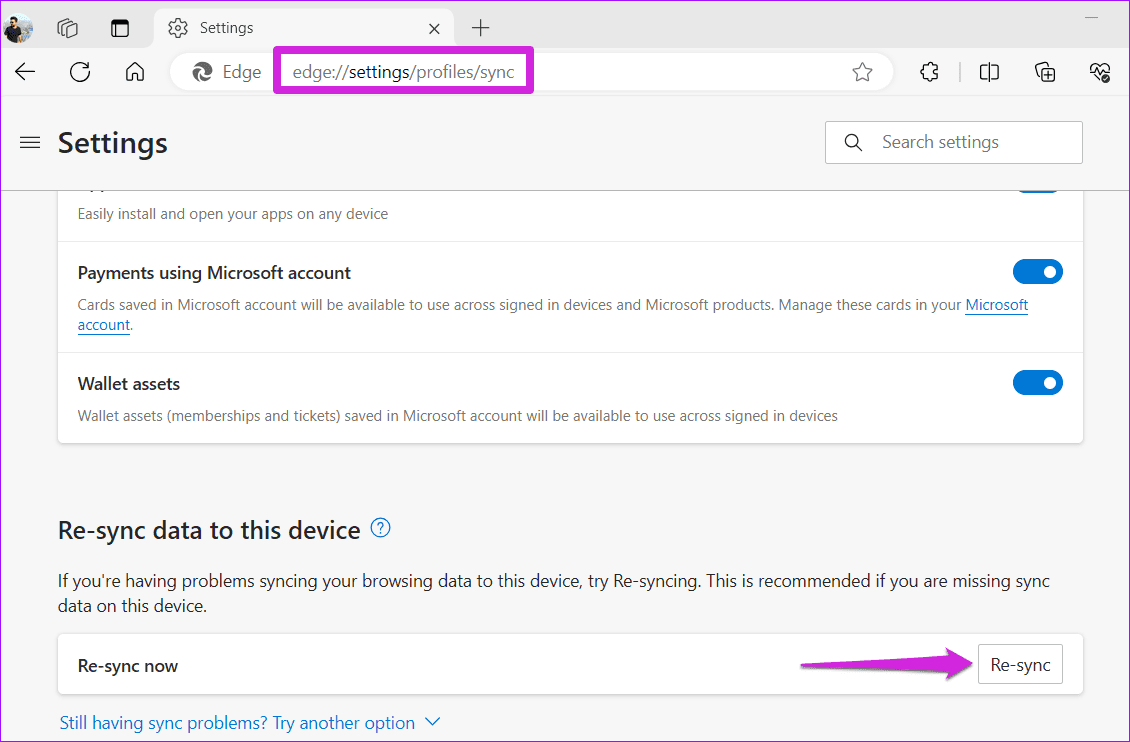Screen dimensions: 1130x742
Task: Turn off Wallet assets syncing
Action: coord(1038,382)
